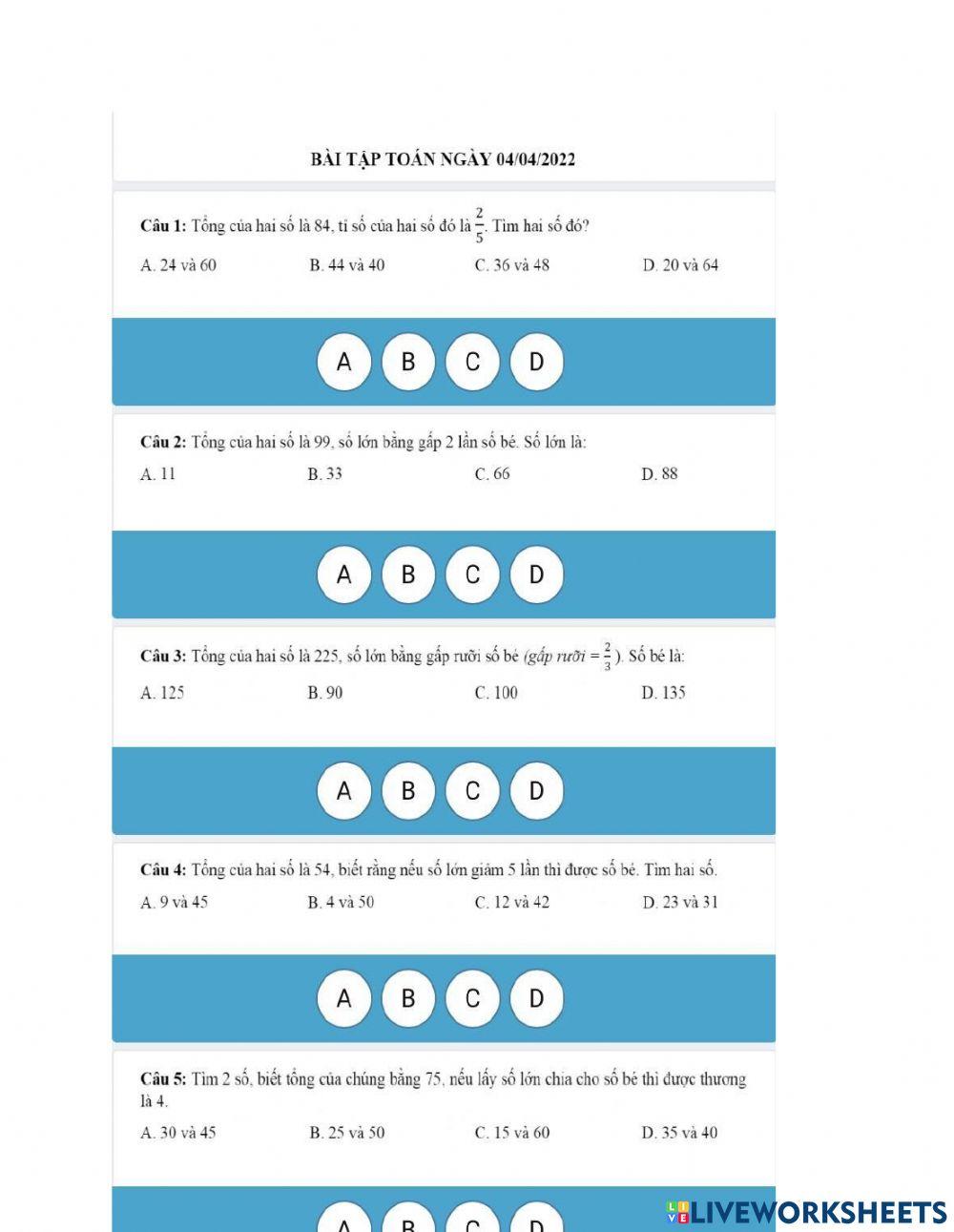The width and height of the screenshot is (954, 1232).
Task: Select answer B for Câu 2
Action: click(x=408, y=574)
